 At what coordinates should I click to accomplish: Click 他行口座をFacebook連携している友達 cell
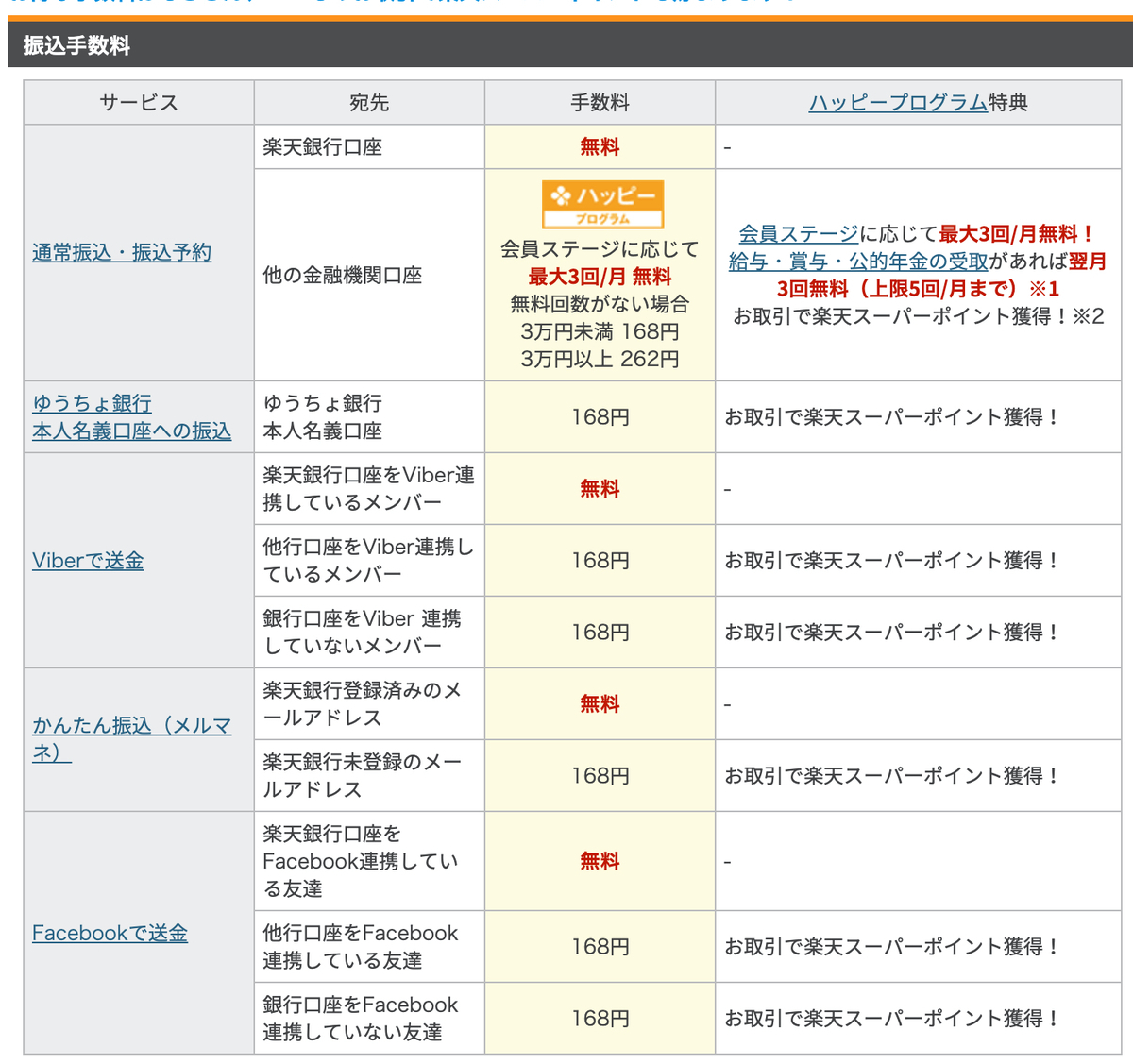pos(369,947)
